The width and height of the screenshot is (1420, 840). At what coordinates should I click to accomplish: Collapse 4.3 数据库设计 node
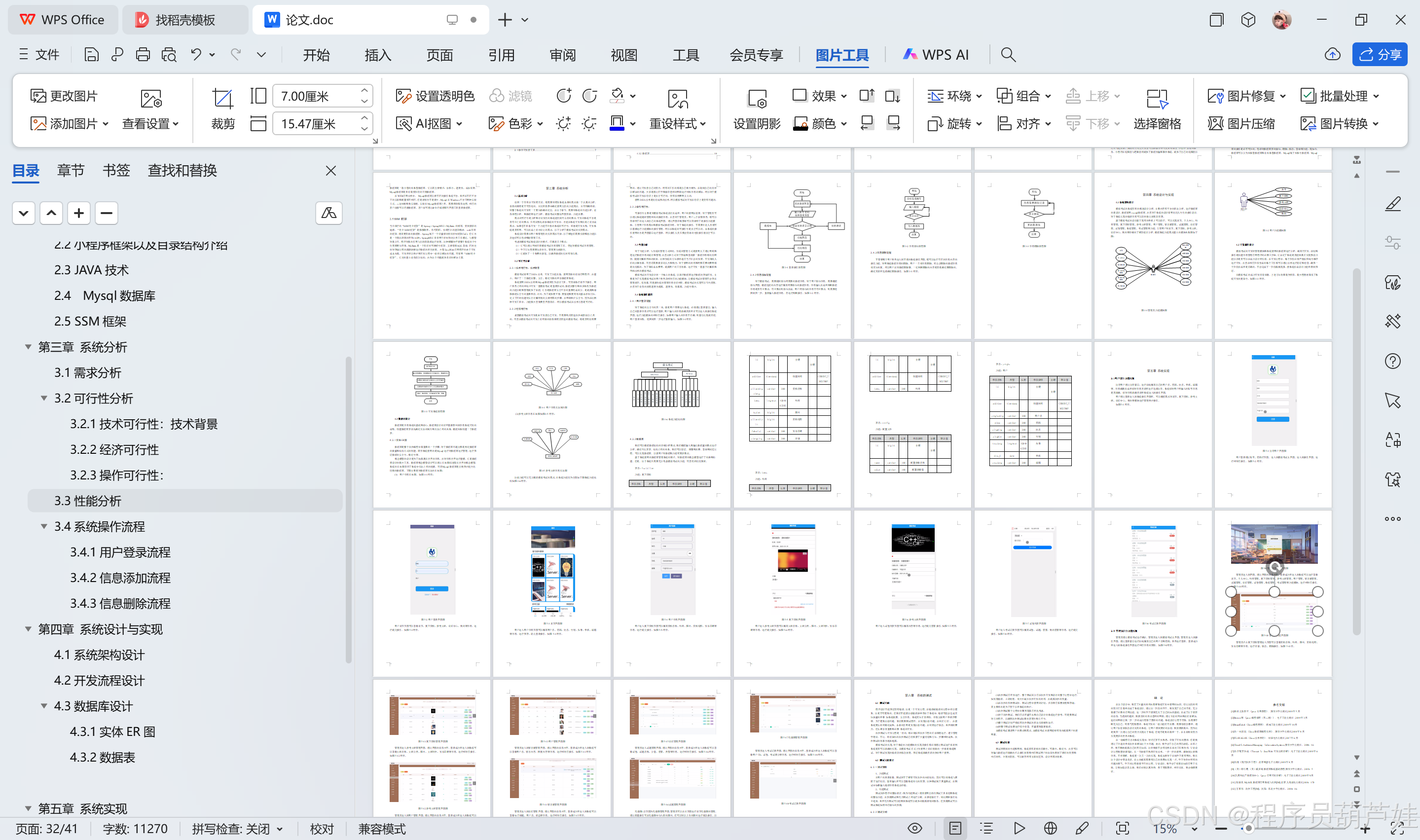43,706
